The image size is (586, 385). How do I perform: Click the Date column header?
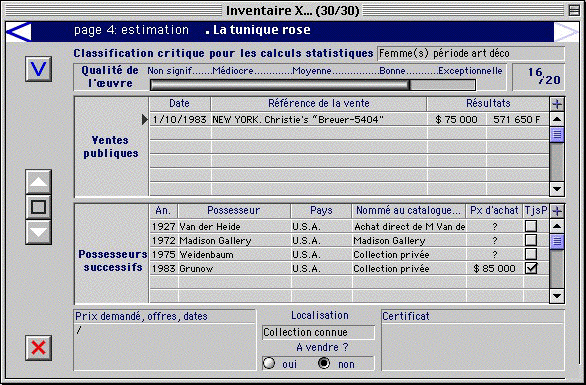tap(180, 104)
